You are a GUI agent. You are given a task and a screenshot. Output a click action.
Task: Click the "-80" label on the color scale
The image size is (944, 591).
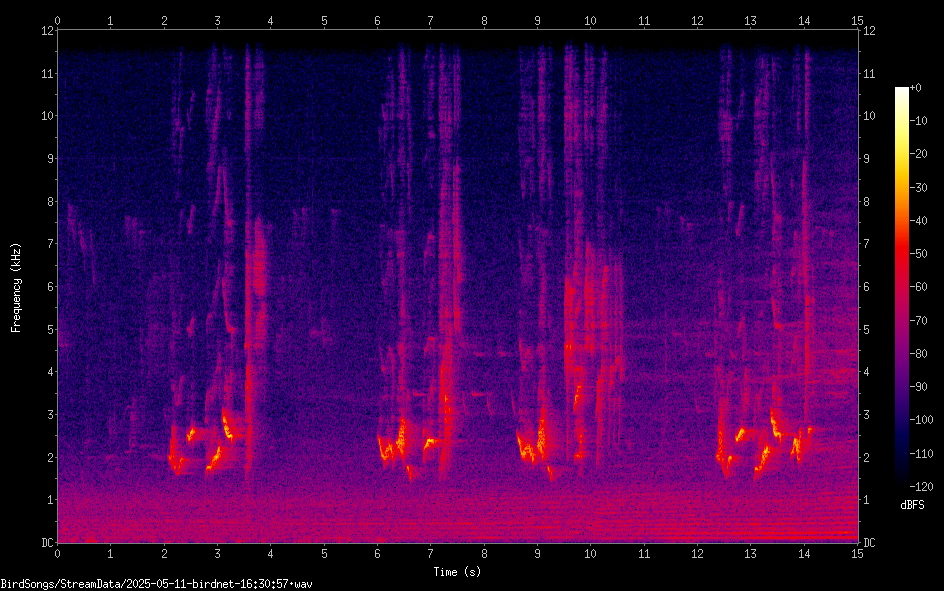(x=918, y=353)
